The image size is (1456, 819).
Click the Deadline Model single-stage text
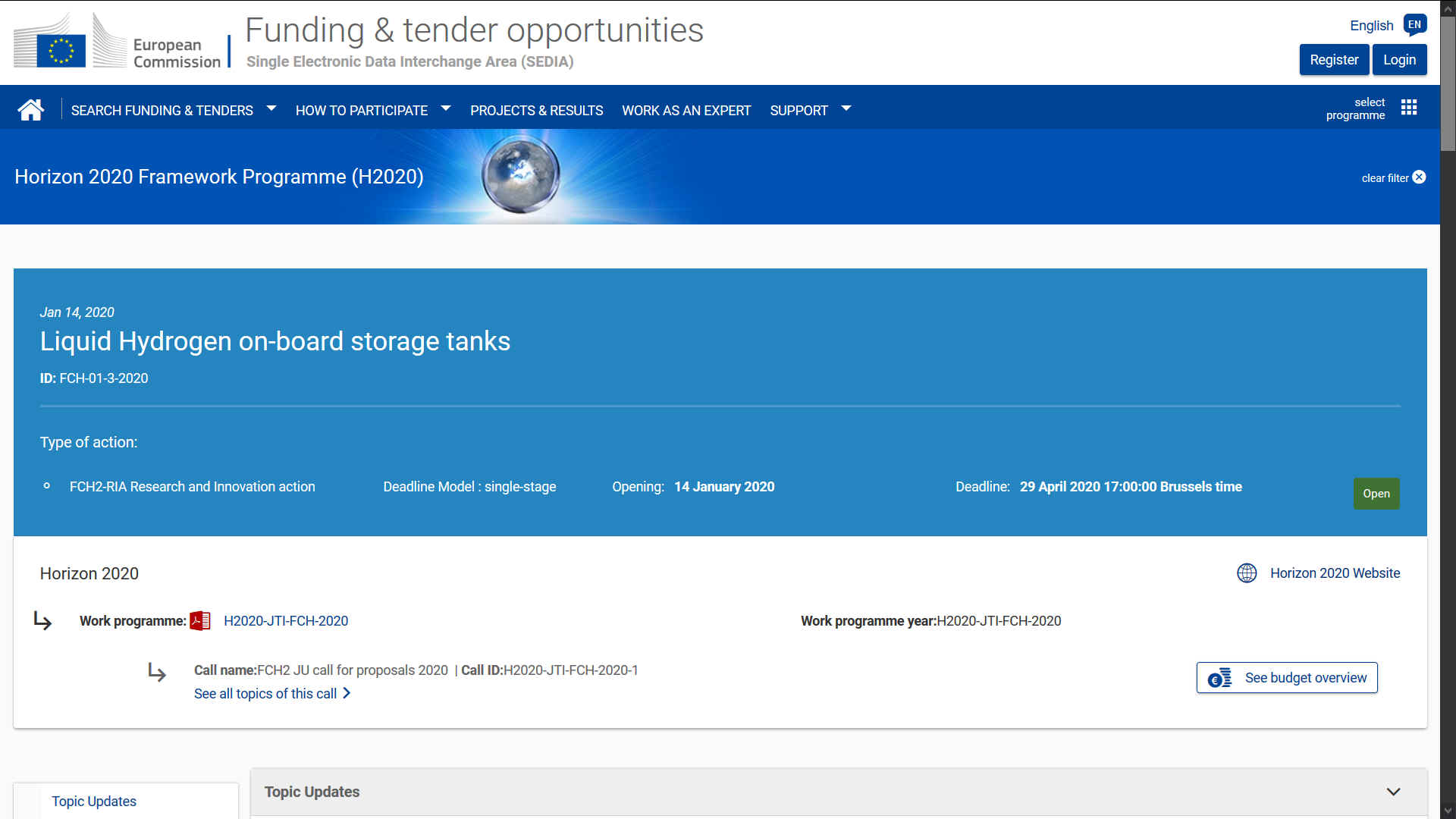(469, 487)
